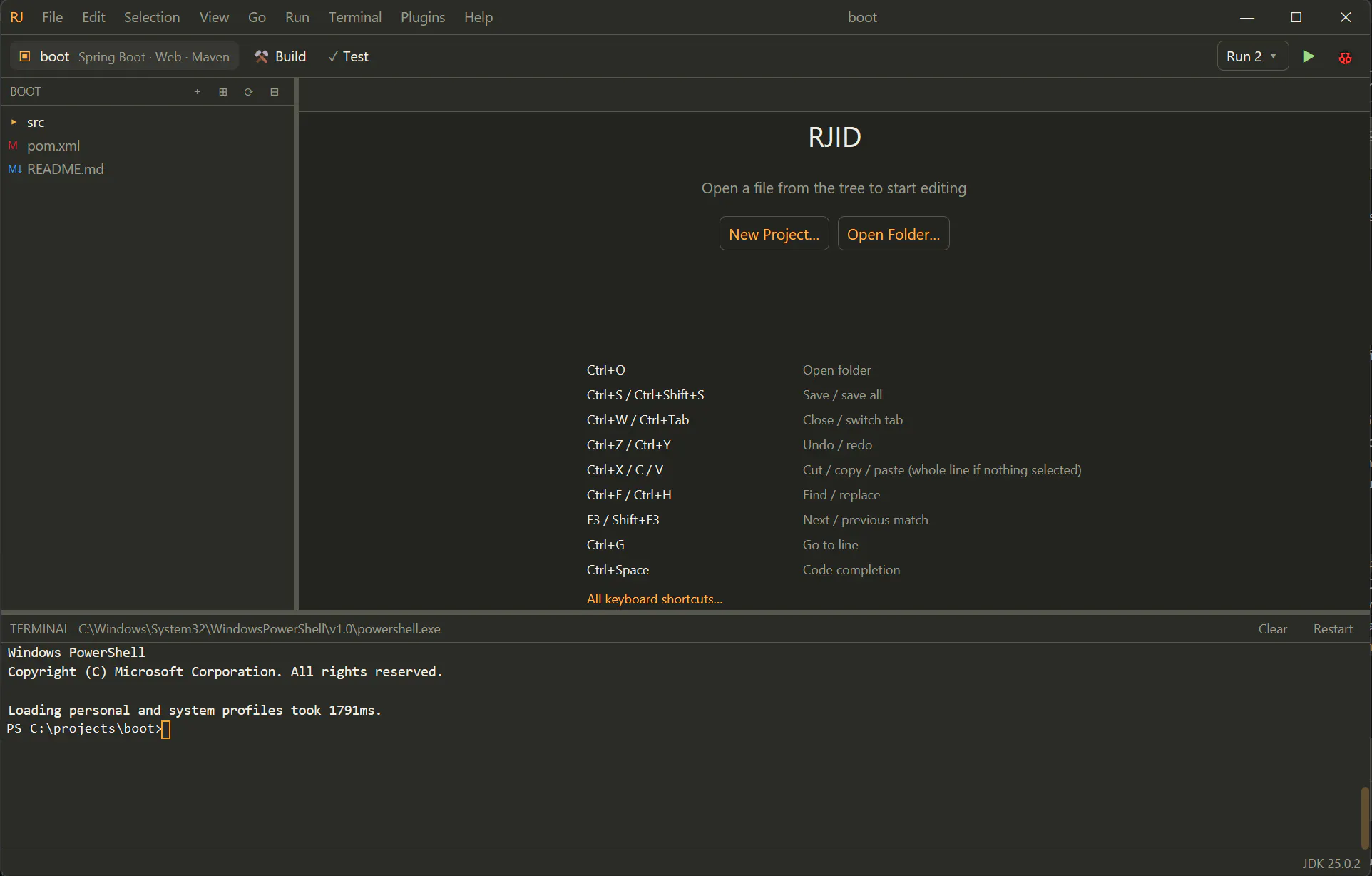Open the Selection menu
Image resolution: width=1372 pixels, height=876 pixels.
(152, 17)
